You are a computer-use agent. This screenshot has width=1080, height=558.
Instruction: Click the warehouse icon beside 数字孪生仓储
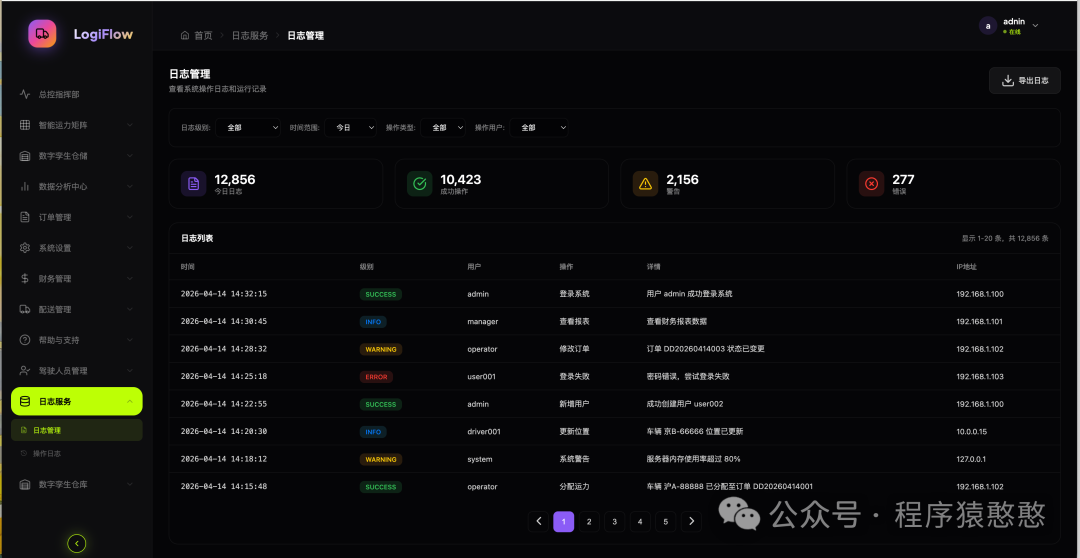(25, 156)
